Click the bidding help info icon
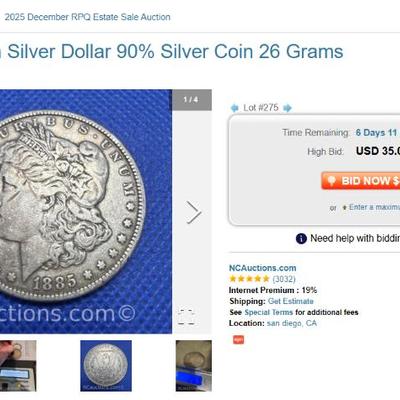The width and height of the screenshot is (400, 400). pos(301,239)
